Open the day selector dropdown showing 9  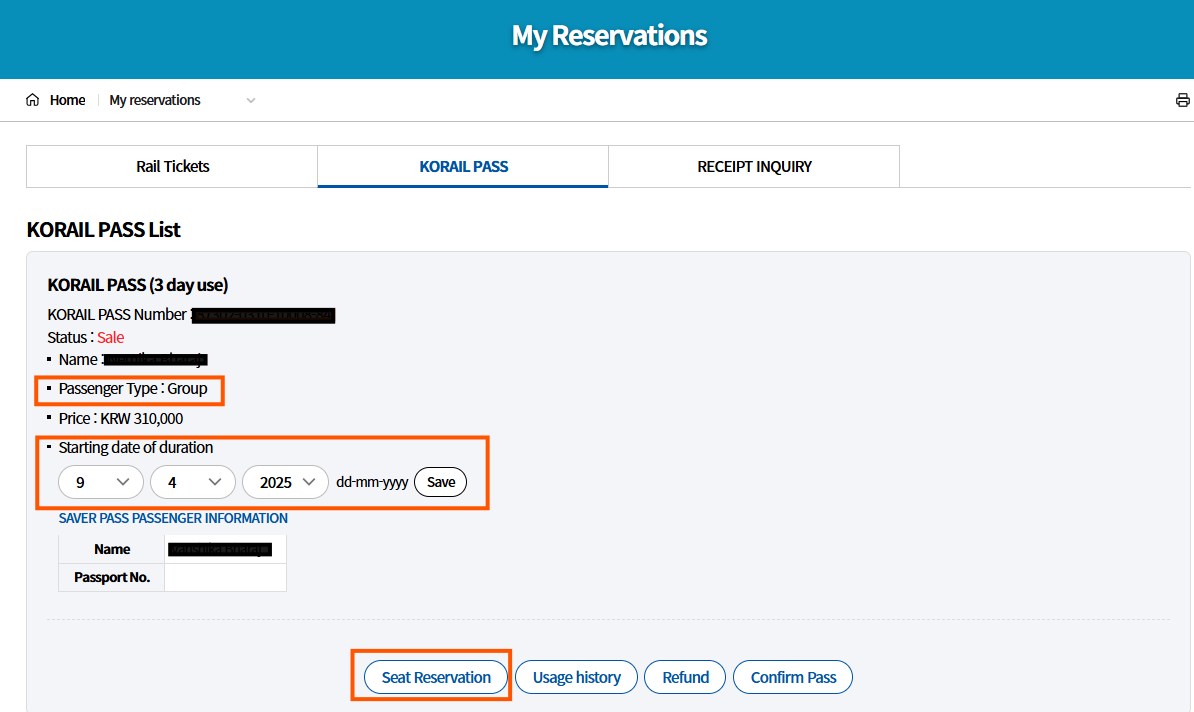(100, 481)
